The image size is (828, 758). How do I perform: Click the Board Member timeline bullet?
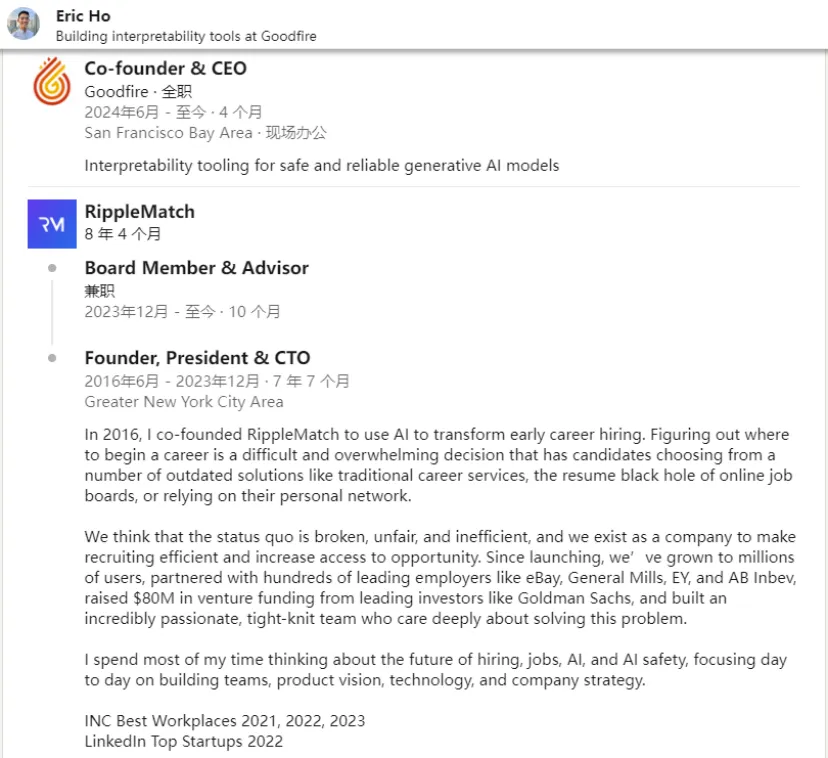[x=52, y=268]
